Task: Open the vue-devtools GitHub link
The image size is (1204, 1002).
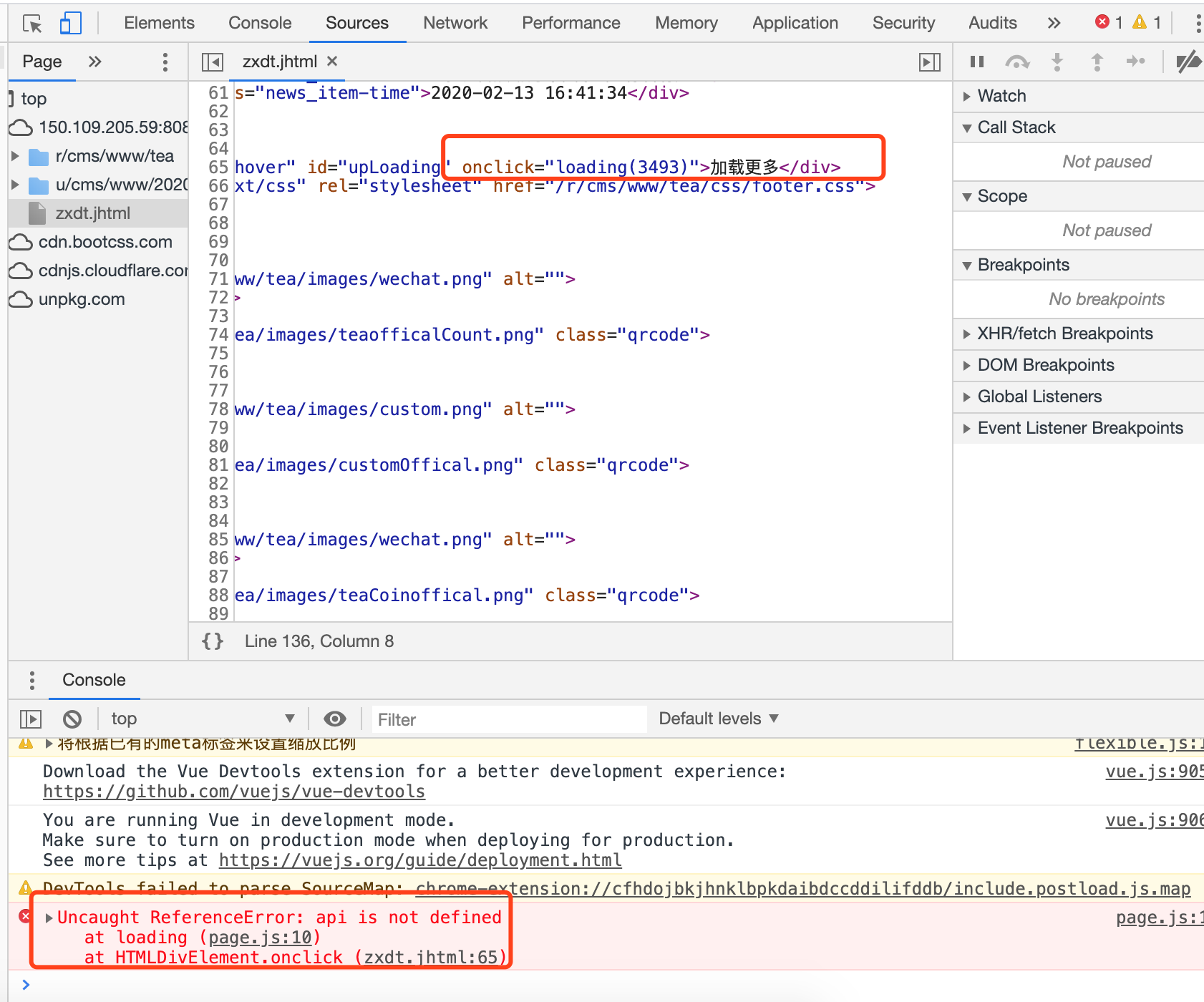Action: coord(233,792)
